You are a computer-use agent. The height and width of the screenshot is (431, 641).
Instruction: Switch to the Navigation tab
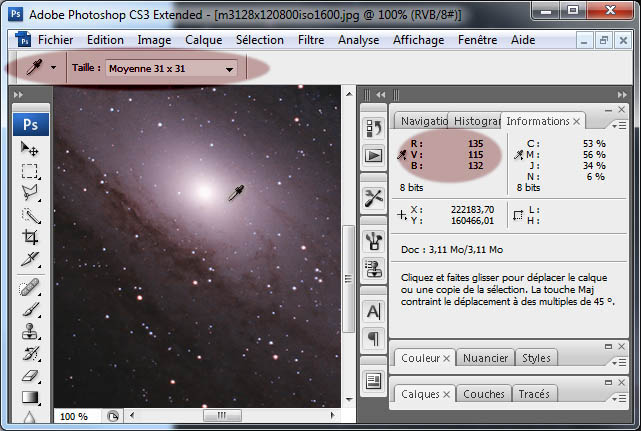(421, 121)
